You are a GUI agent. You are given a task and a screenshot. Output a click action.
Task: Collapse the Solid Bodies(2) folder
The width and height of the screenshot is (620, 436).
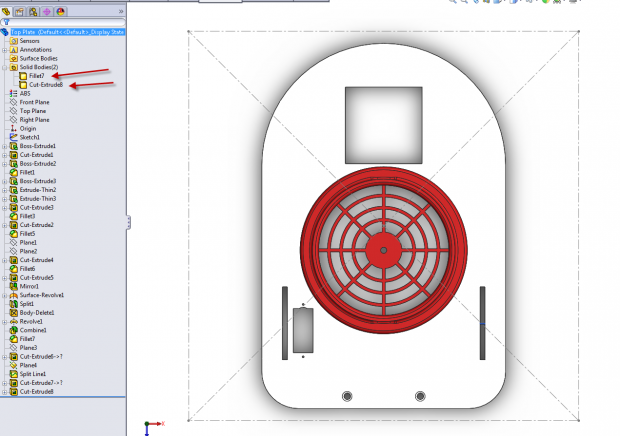point(4,67)
